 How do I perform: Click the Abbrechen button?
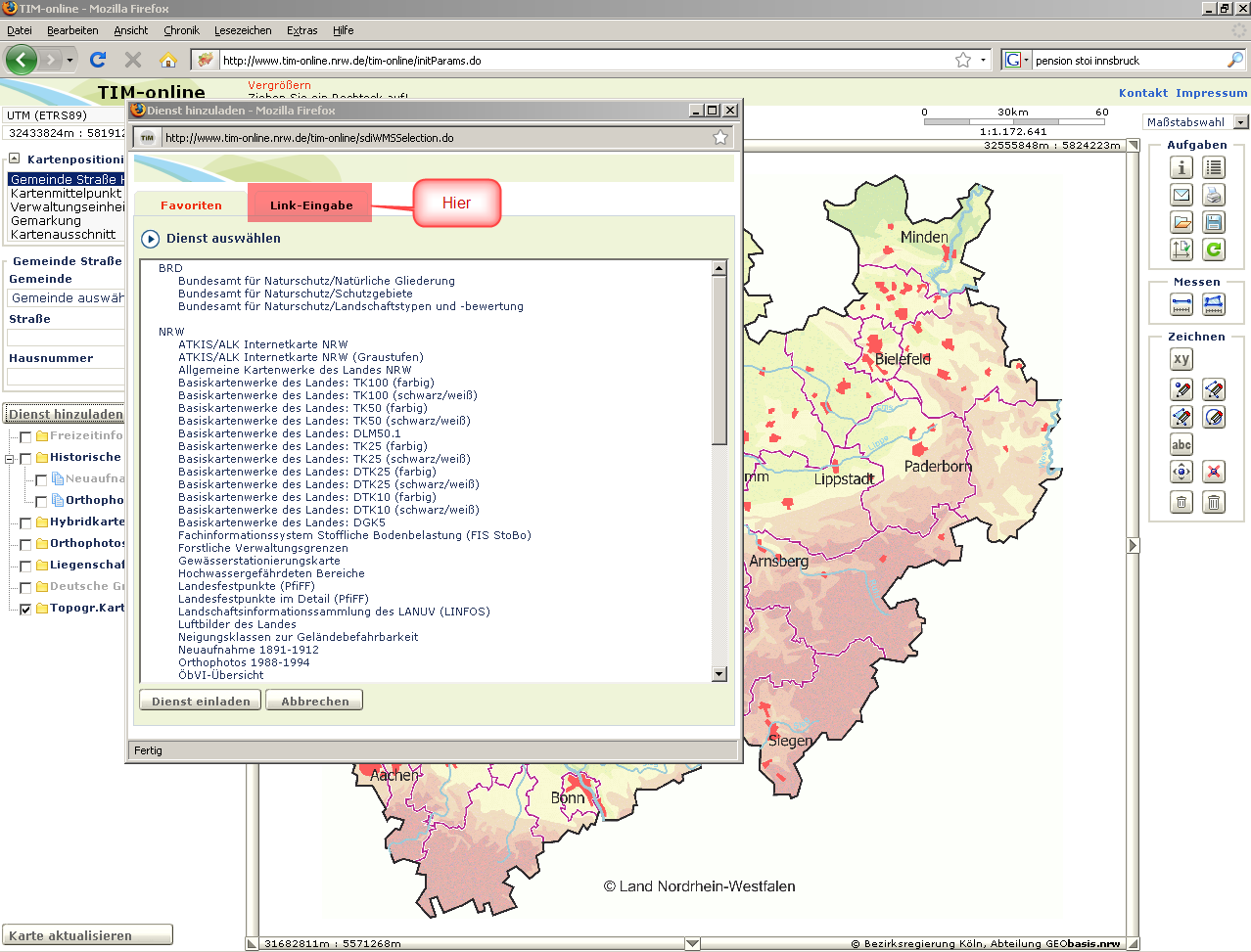(314, 701)
